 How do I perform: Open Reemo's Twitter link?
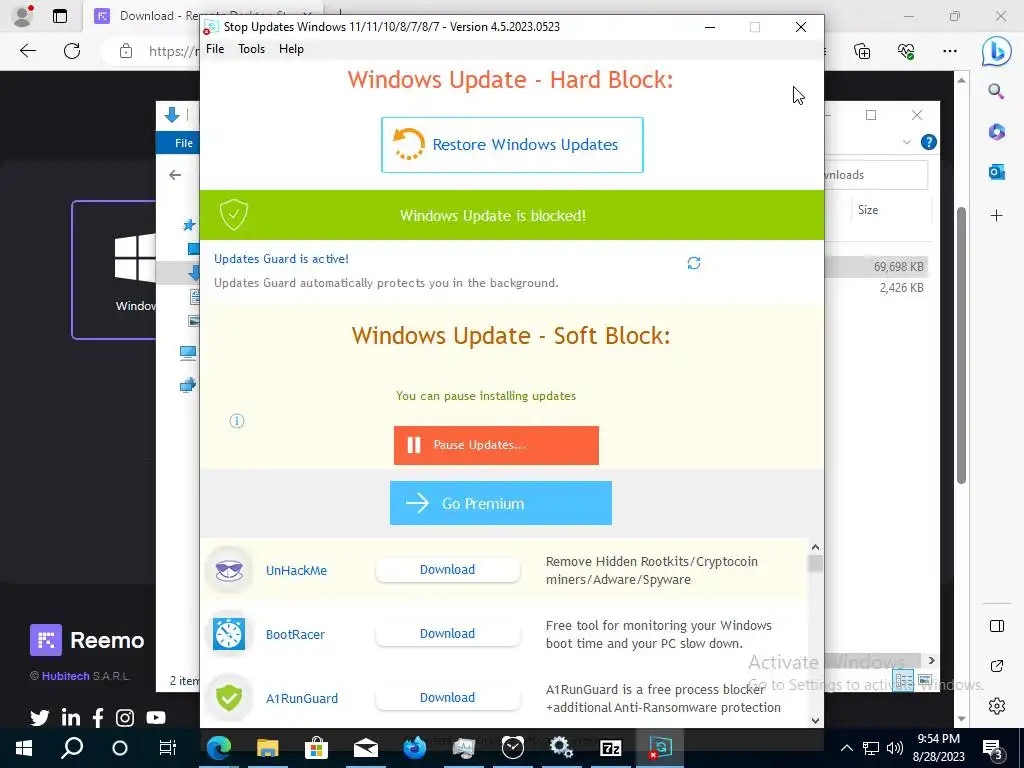pyautogui.click(x=40, y=718)
